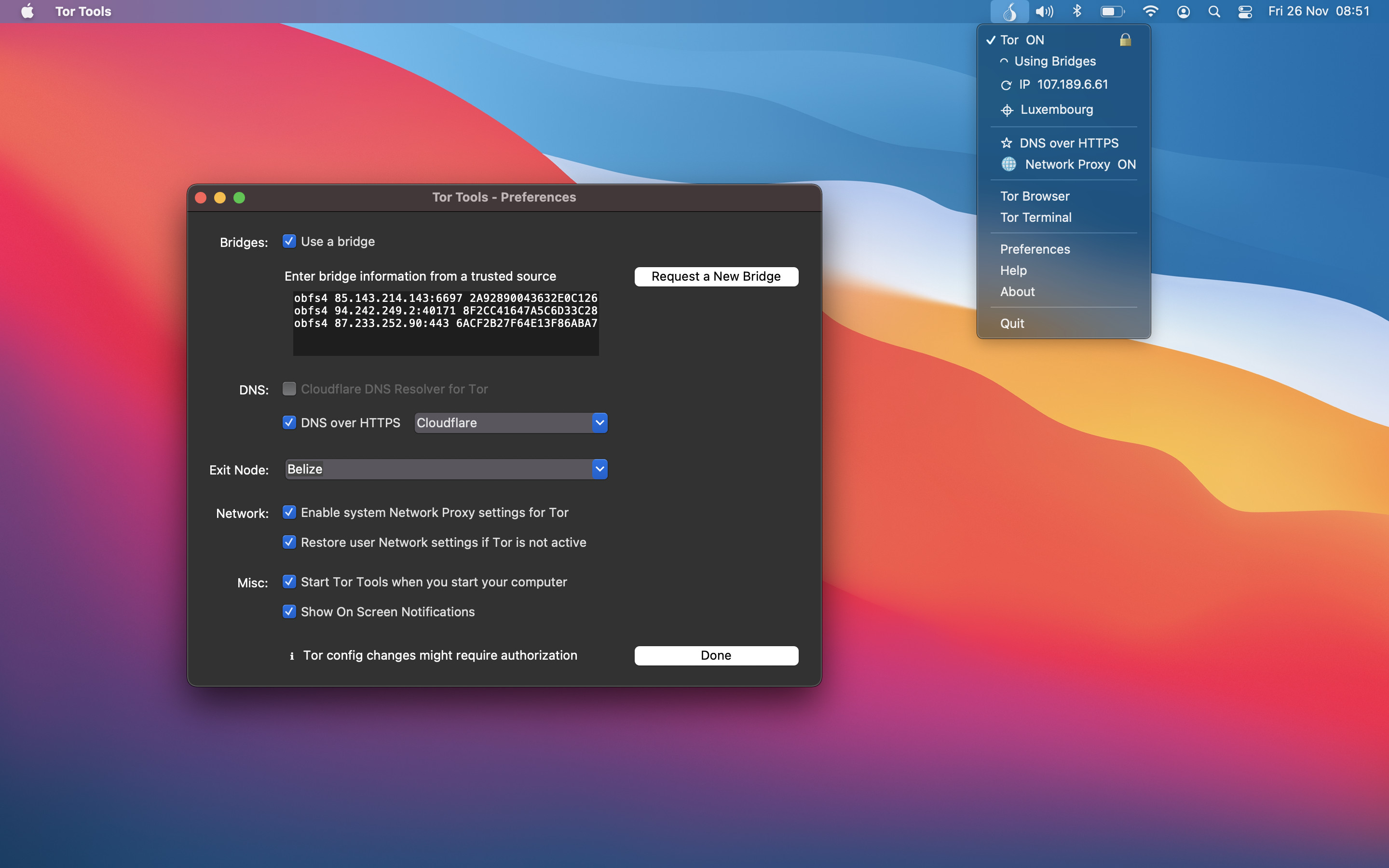The image size is (1389, 868).
Task: Click the globe icon beside Network Proxy
Action: click(x=1008, y=164)
